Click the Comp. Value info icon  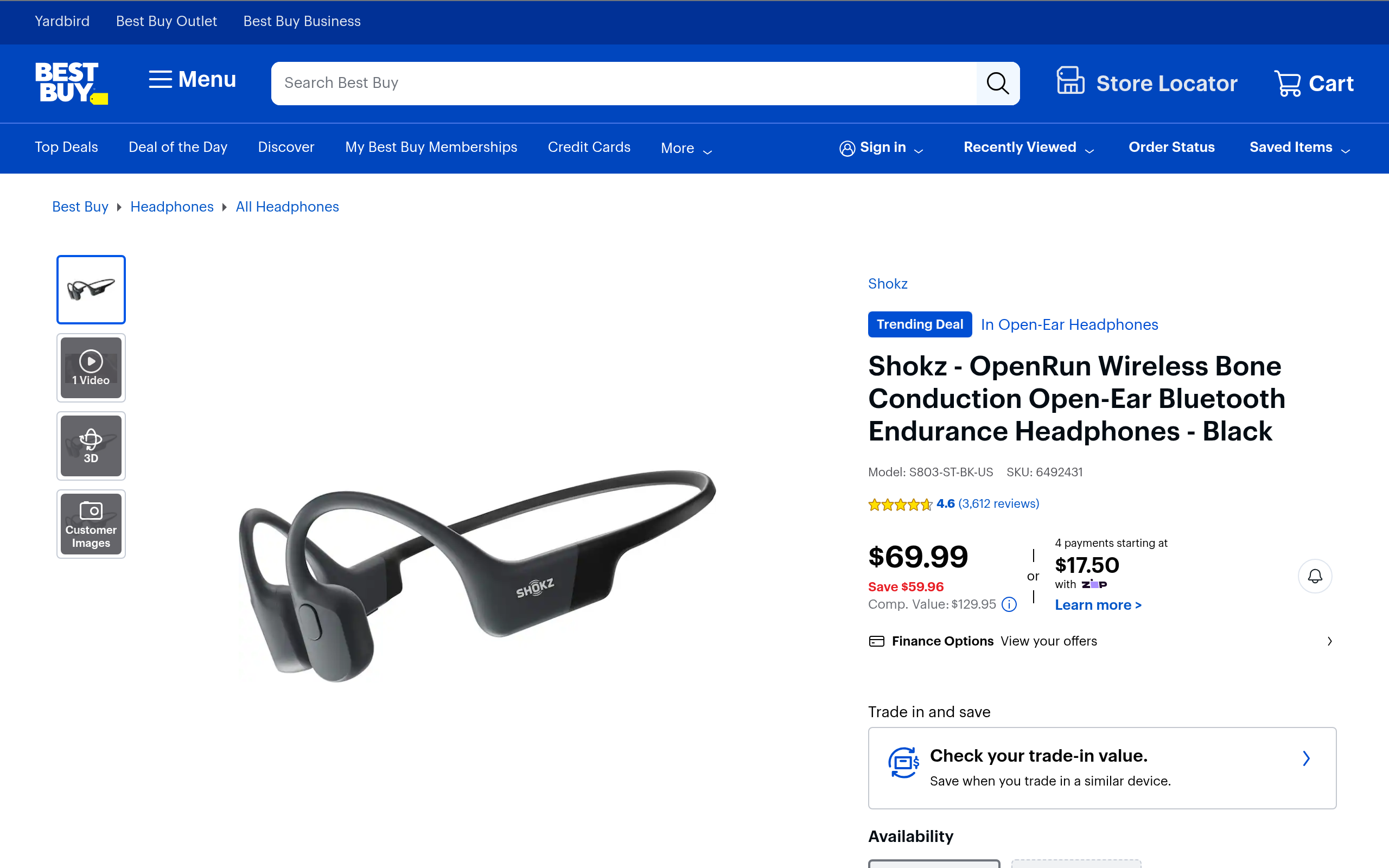point(1009,604)
